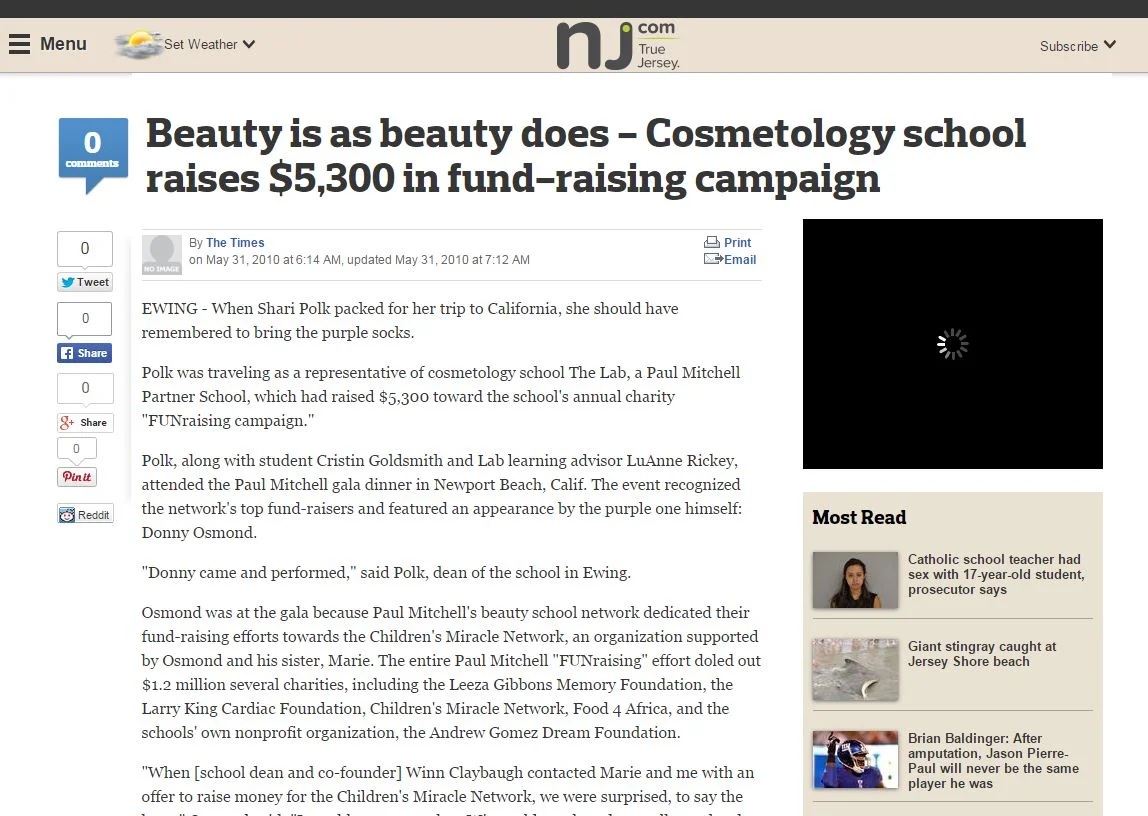Click the Email link

point(740,259)
